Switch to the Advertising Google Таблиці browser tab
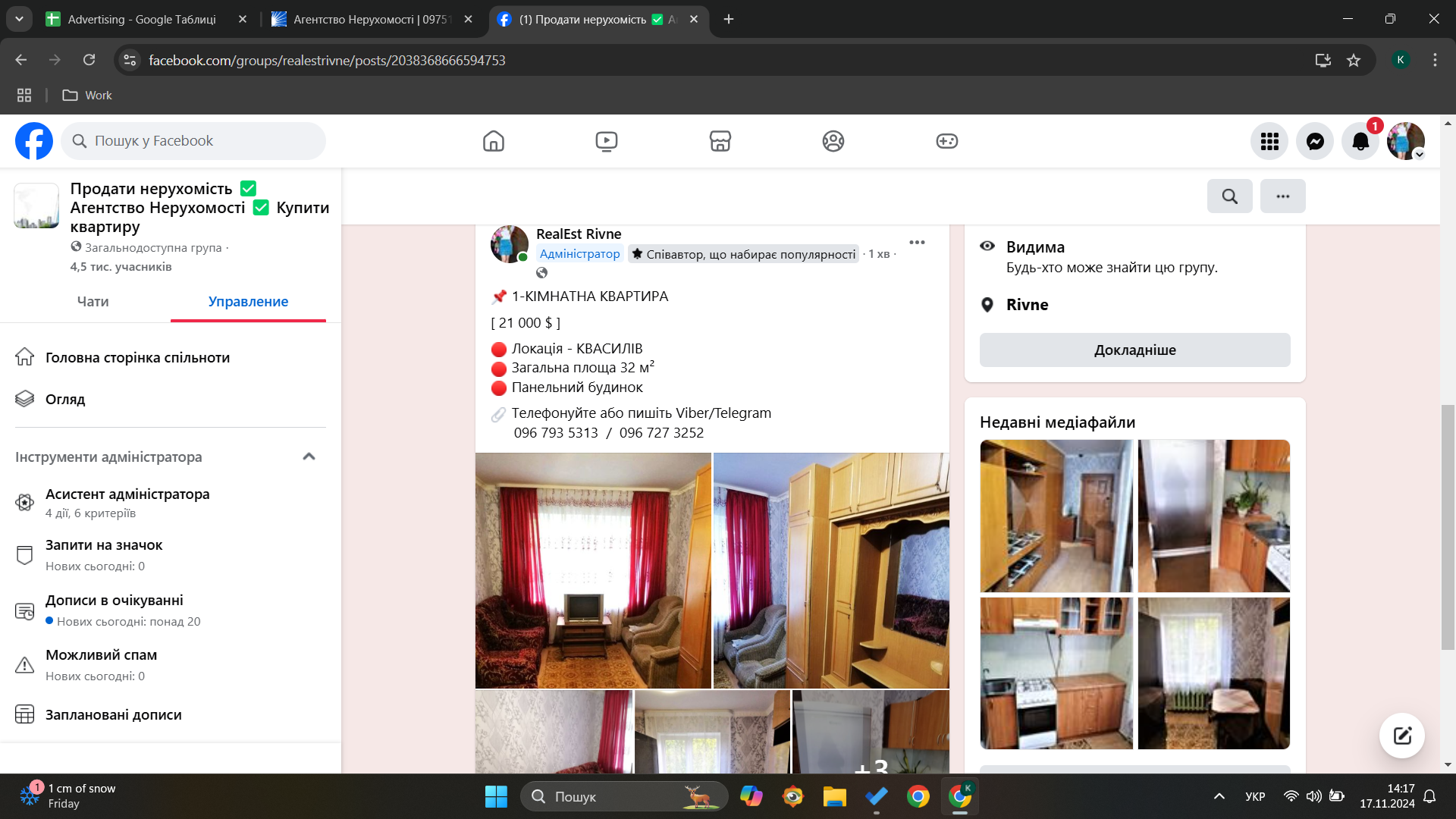The width and height of the screenshot is (1456, 819). pyautogui.click(x=142, y=19)
